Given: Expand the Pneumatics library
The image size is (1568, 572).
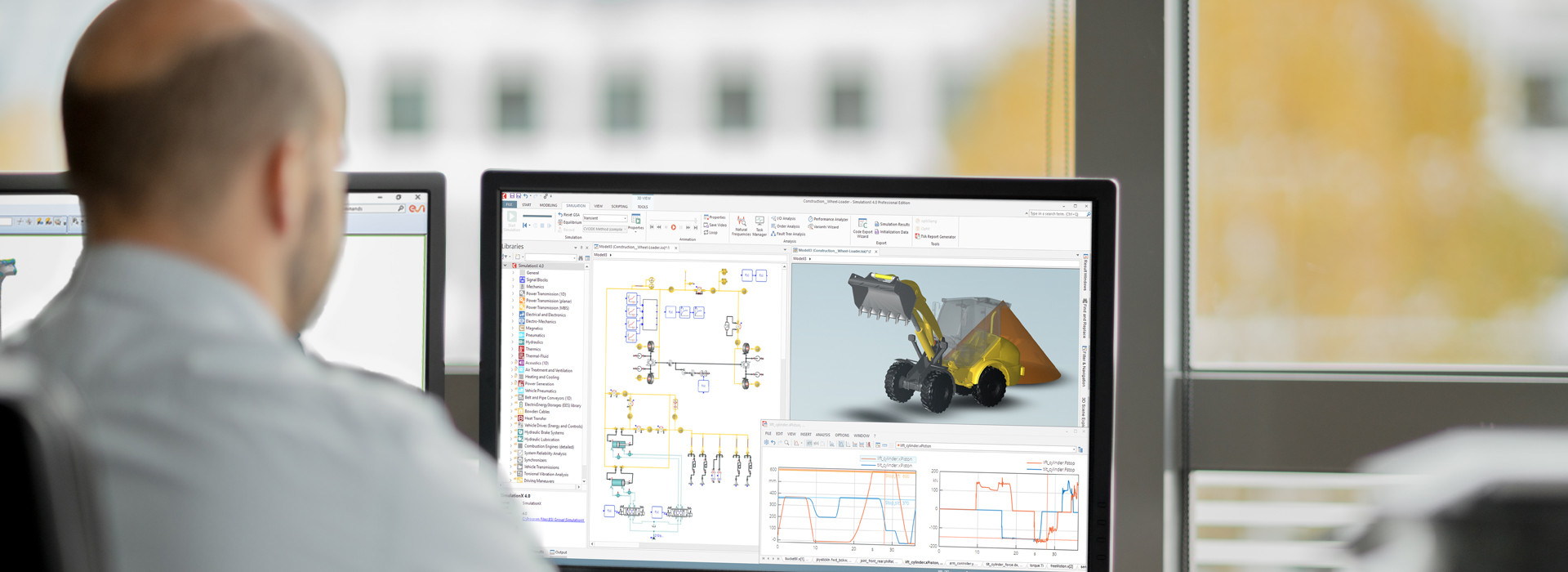Looking at the screenshot, I should coord(514,335).
